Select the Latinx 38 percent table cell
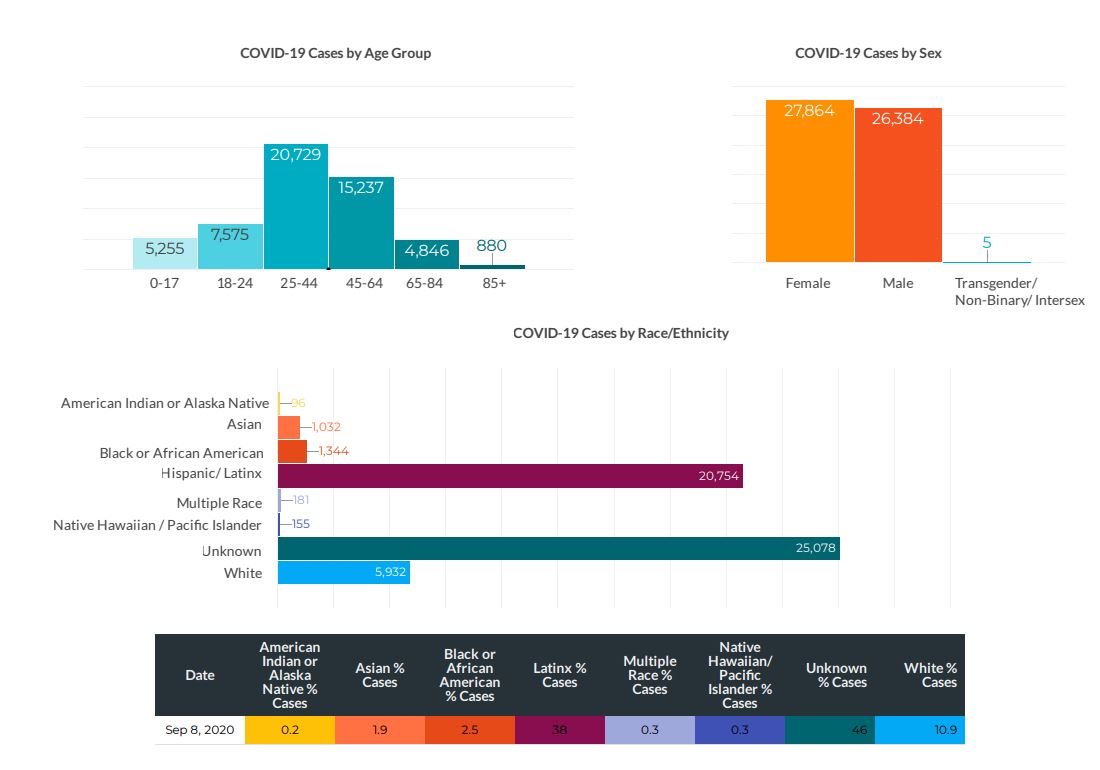This screenshot has height=770, width=1100. [x=560, y=730]
